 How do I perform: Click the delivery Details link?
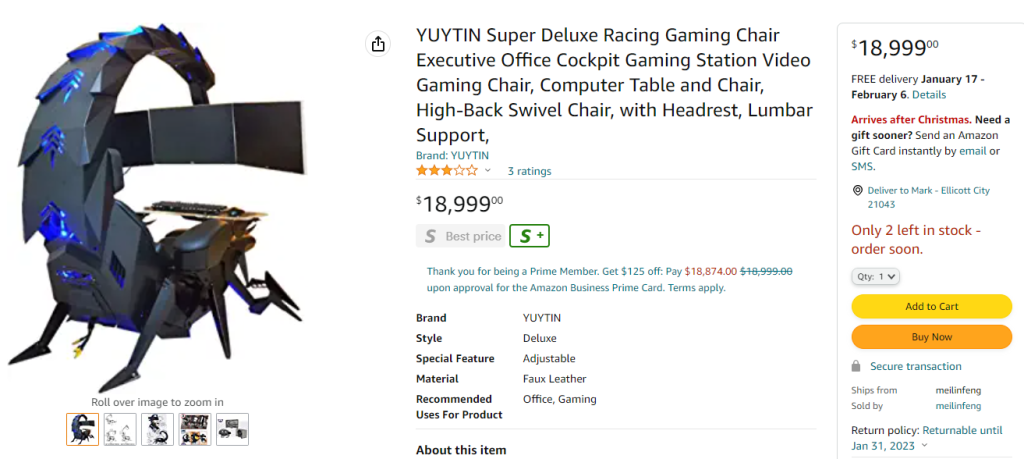click(928, 95)
